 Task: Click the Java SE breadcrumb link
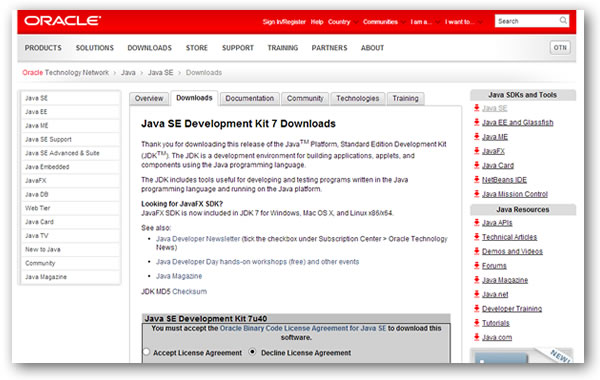pyautogui.click(x=160, y=72)
